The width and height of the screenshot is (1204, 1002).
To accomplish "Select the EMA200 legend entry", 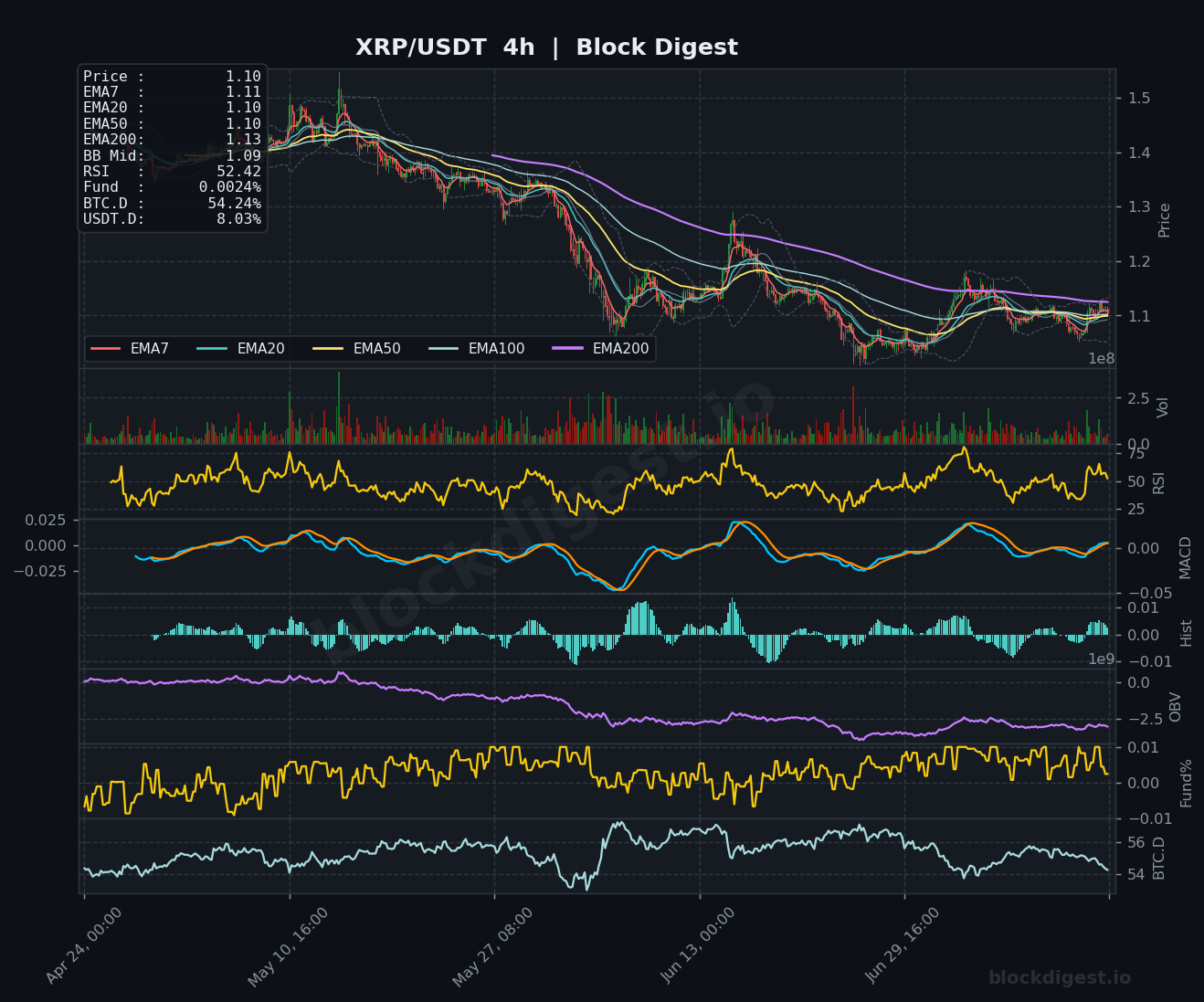I will [x=601, y=349].
